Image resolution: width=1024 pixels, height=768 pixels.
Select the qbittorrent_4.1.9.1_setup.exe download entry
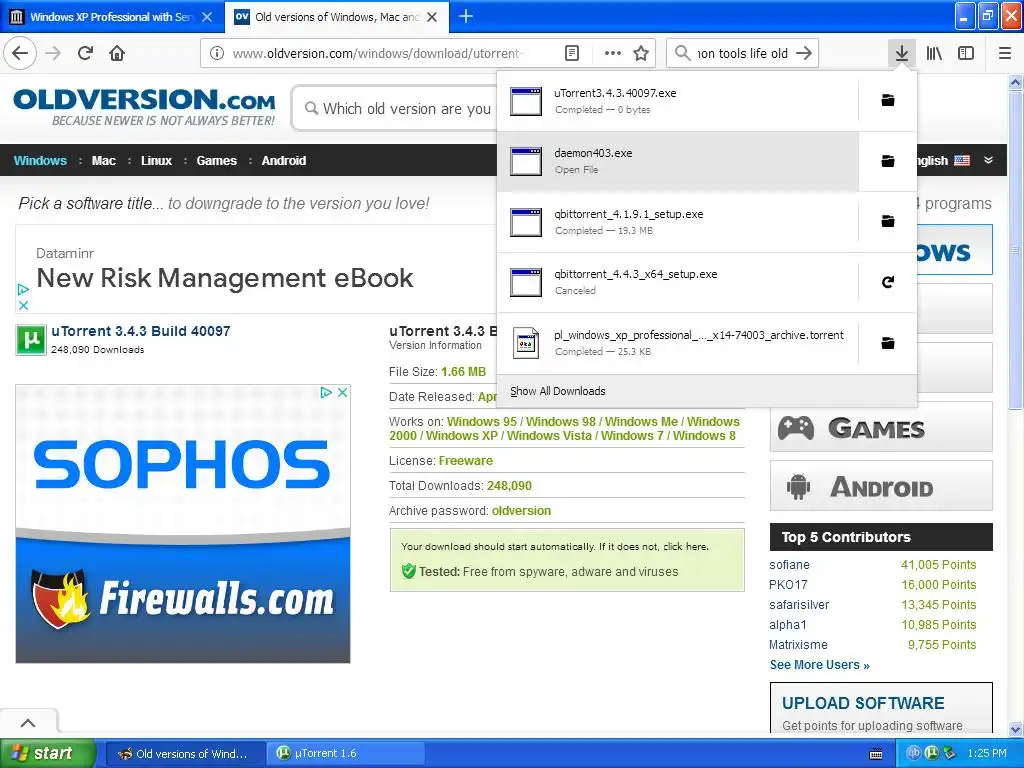[677, 221]
